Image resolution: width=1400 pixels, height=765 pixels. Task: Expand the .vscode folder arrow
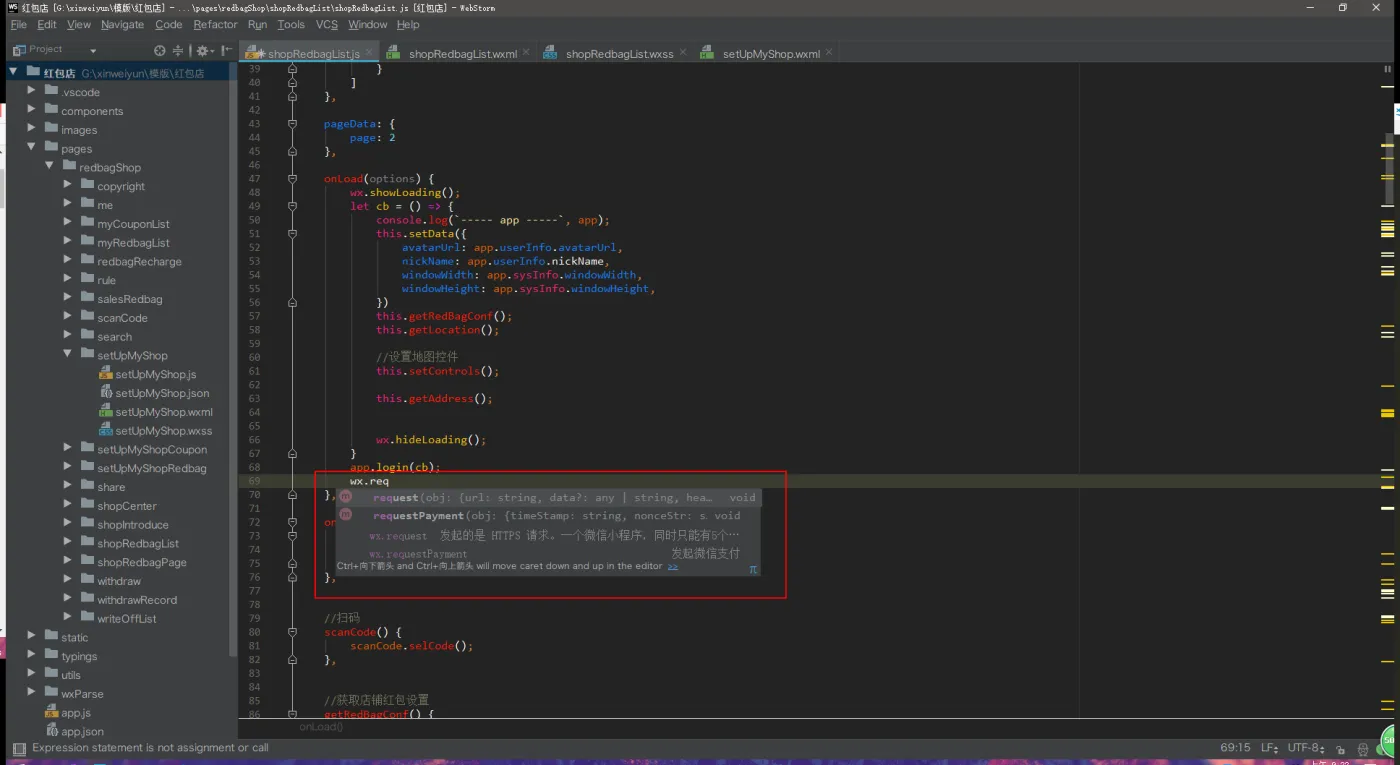[32, 92]
